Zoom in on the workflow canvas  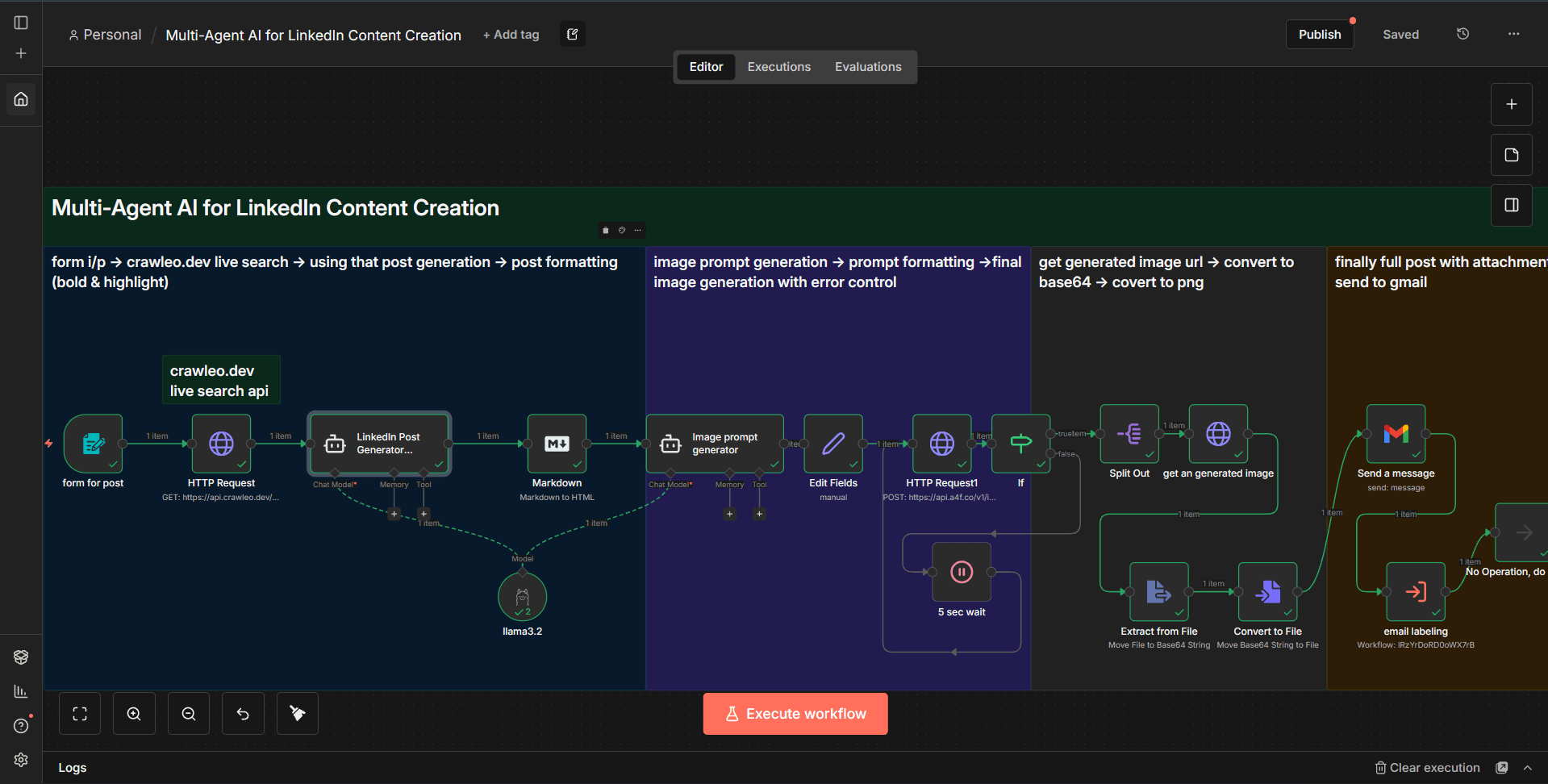(x=134, y=713)
